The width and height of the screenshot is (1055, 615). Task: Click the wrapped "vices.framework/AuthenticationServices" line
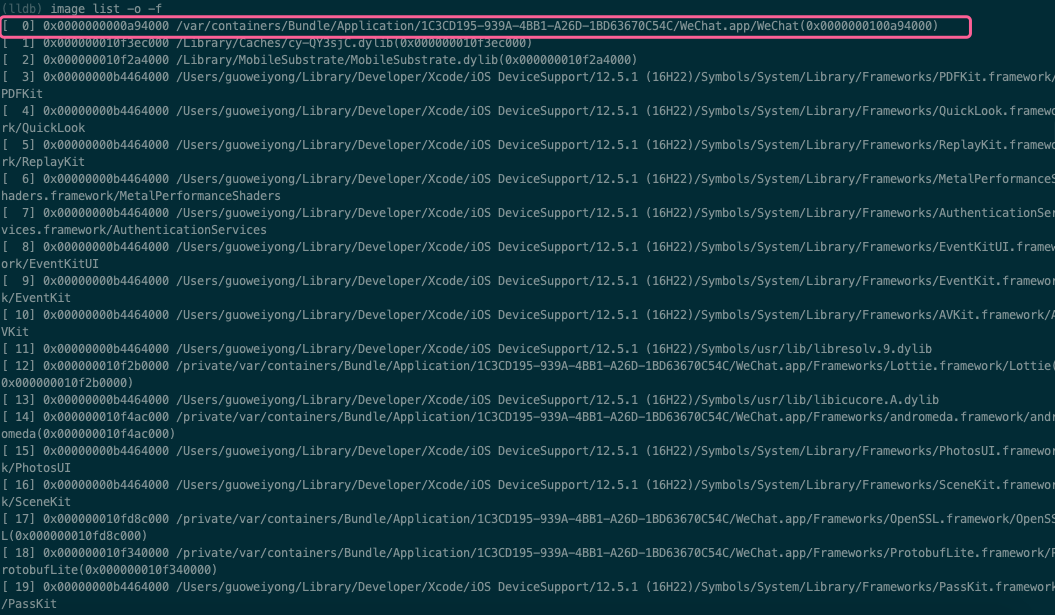(134, 230)
